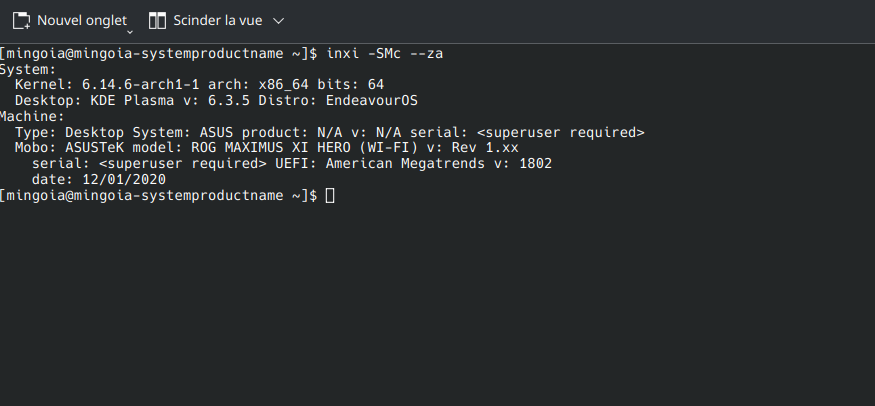The image size is (875, 406).
Task: Click the Nouvel onglet new-tab icon
Action: point(21,21)
